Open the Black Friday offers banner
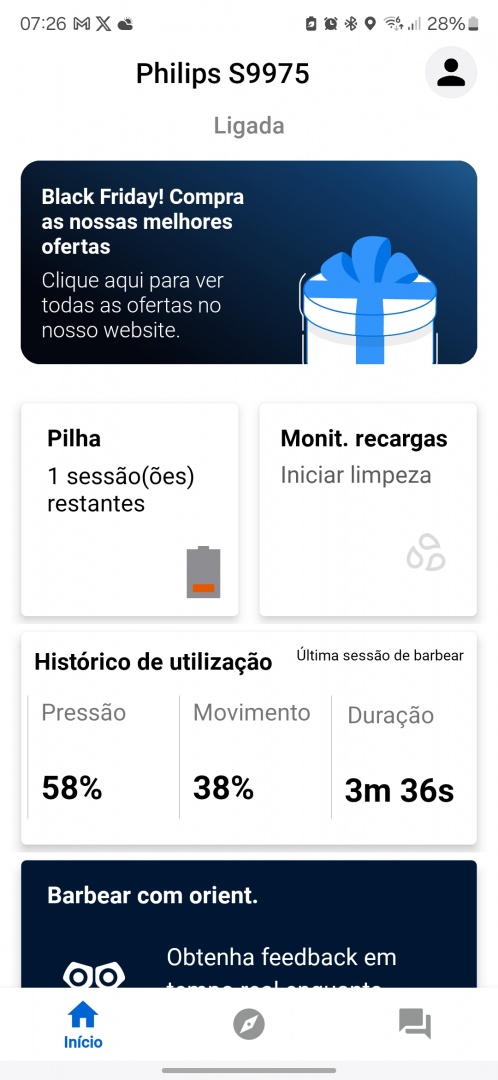This screenshot has width=498, height=1080. click(x=249, y=262)
